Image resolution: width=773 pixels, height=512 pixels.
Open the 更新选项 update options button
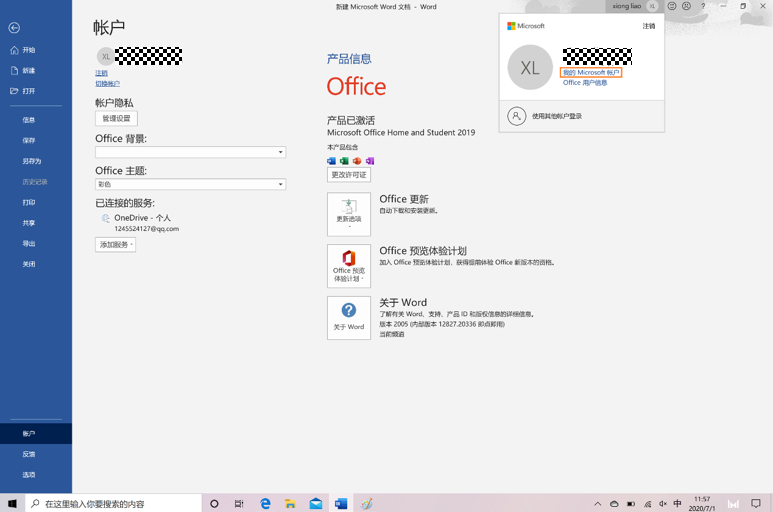349,214
